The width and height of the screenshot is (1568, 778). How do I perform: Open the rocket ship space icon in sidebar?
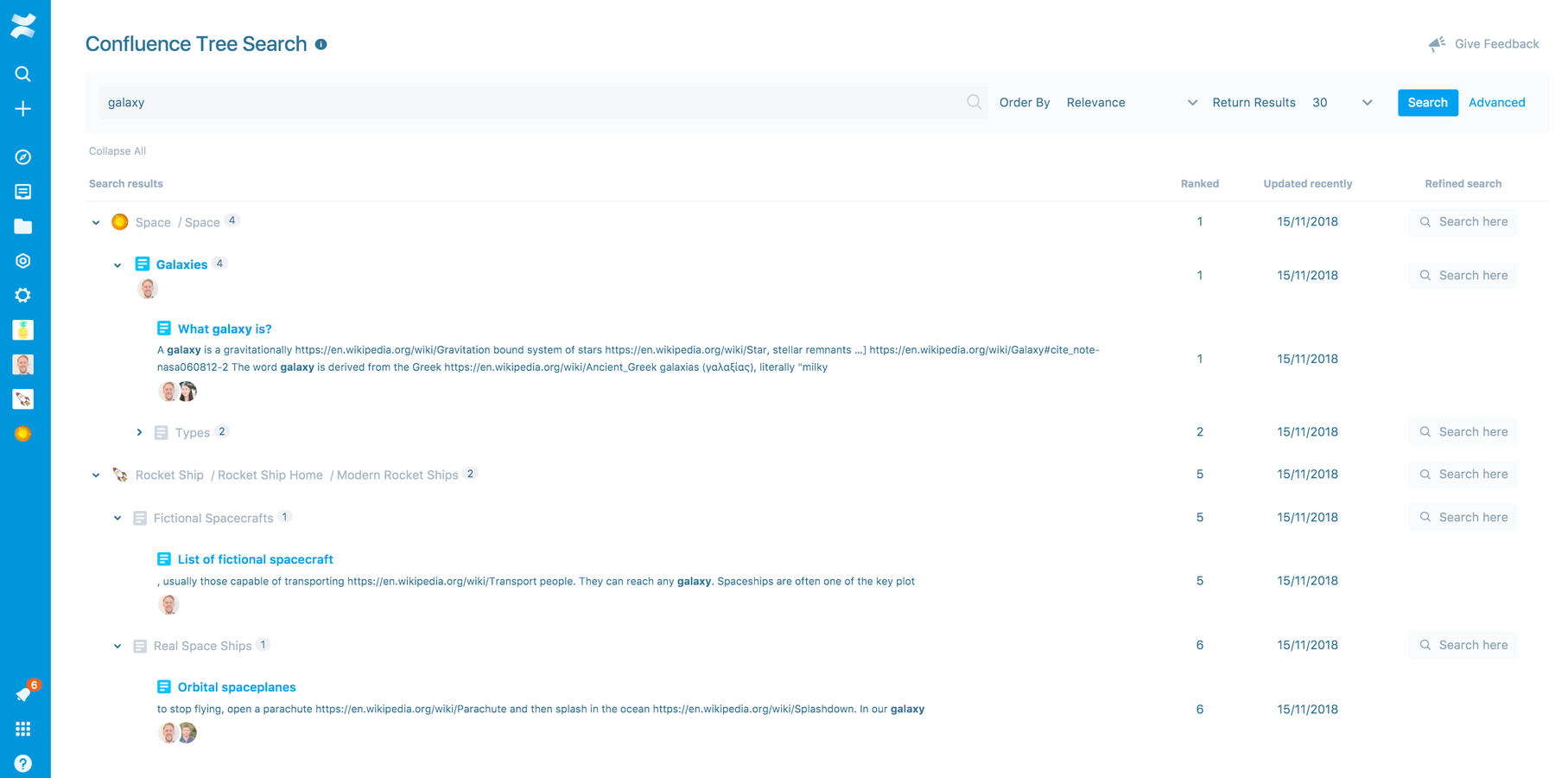(x=23, y=399)
